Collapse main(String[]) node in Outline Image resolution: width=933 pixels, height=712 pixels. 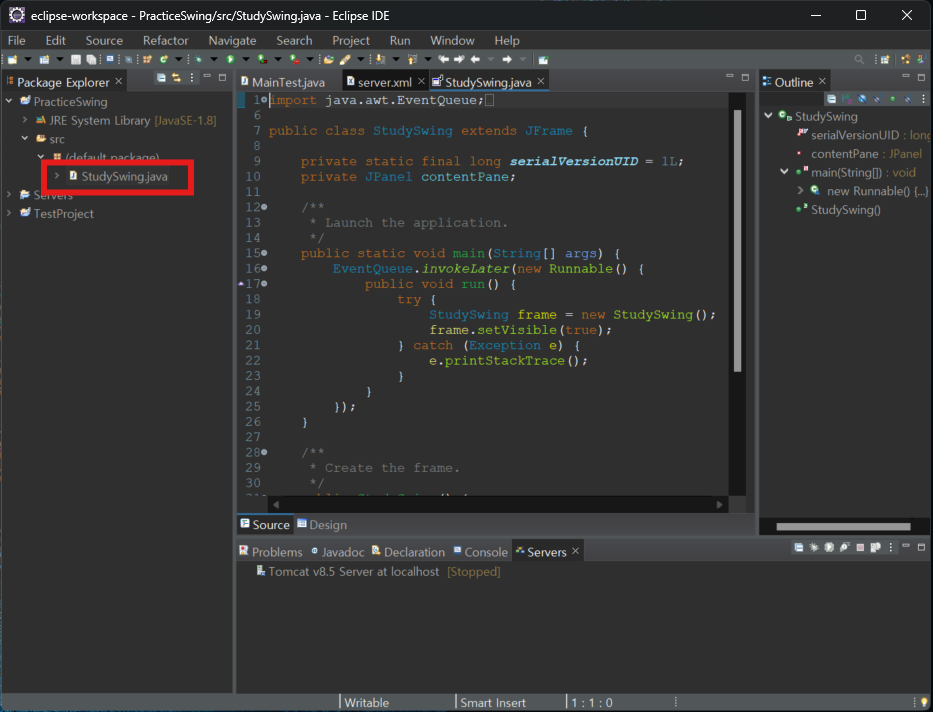(784, 172)
